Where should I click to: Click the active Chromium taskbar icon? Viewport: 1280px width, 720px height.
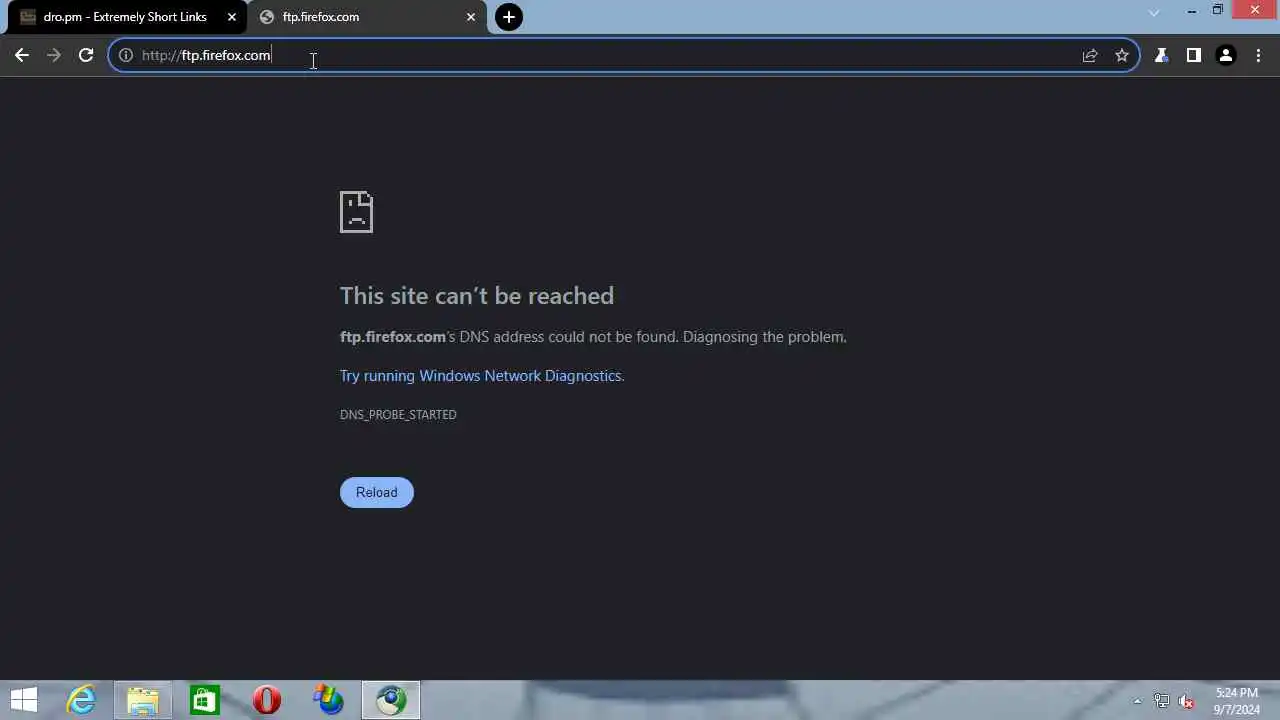391,700
